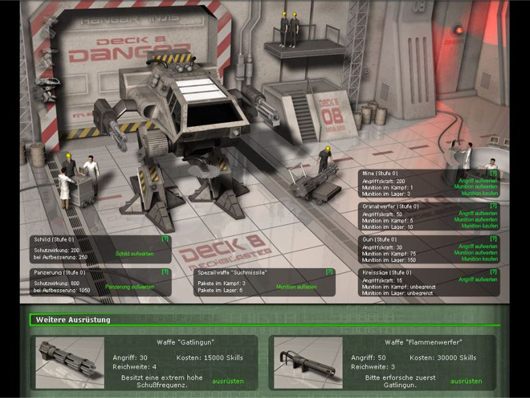
Task: Click Panzerung aufwerten link
Action: (129, 287)
